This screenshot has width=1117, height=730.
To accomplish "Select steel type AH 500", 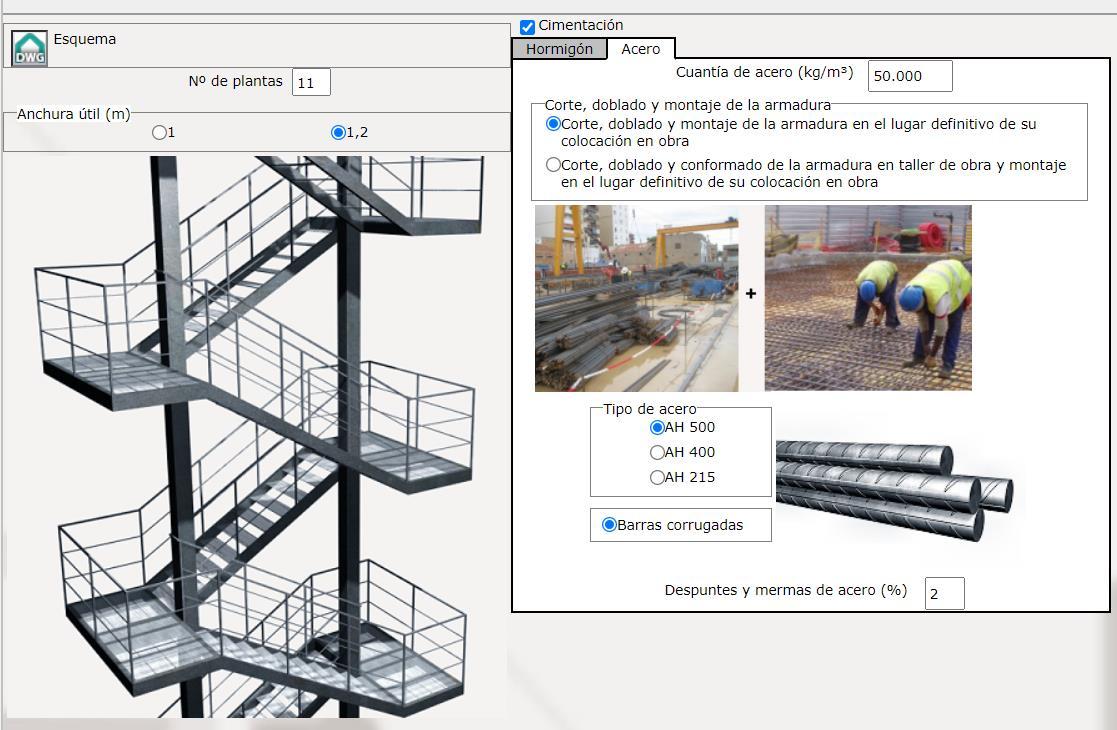I will click(x=657, y=427).
